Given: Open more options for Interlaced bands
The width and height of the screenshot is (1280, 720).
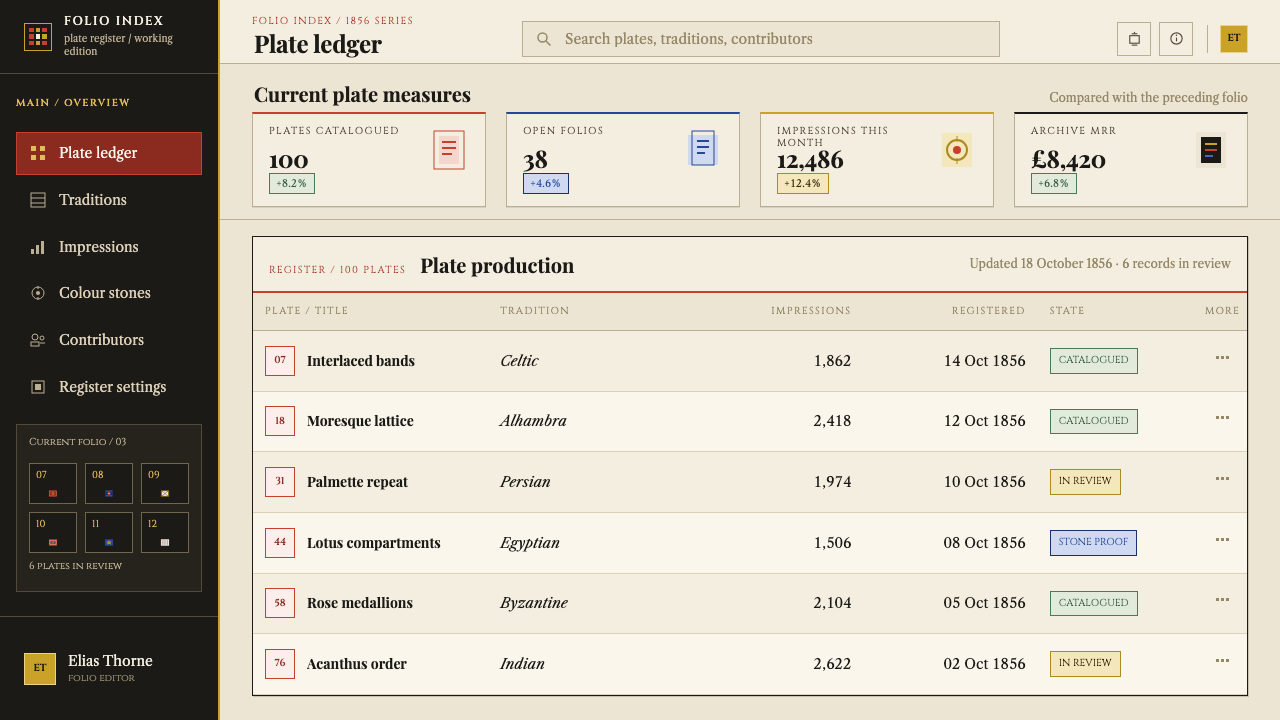Looking at the screenshot, I should click(x=1222, y=357).
